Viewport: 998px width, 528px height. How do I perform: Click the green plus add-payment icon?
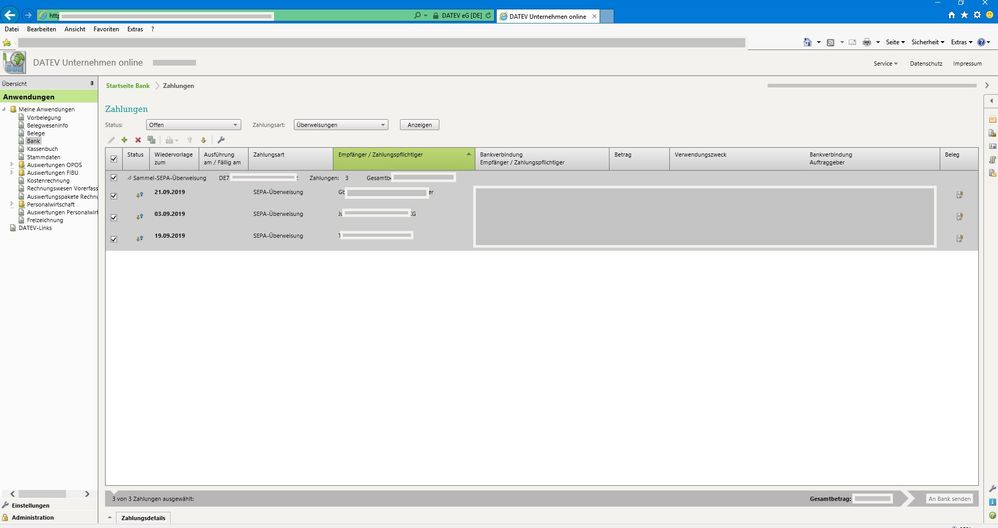pos(124,140)
